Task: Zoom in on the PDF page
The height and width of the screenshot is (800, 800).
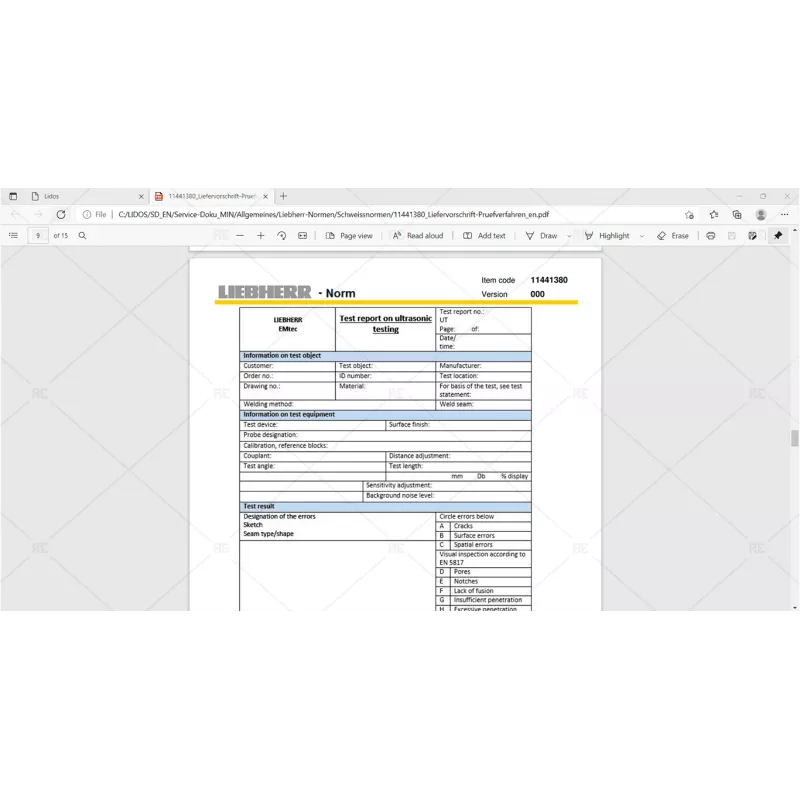Action: (x=261, y=235)
